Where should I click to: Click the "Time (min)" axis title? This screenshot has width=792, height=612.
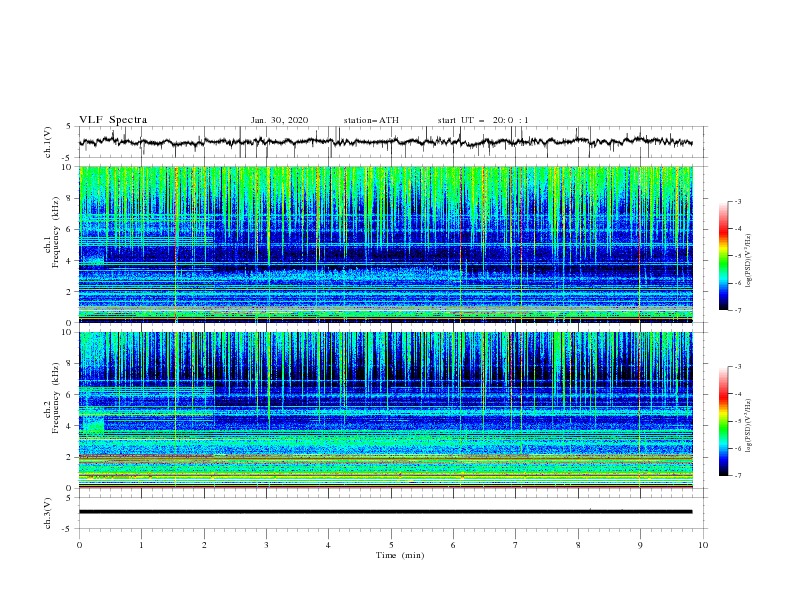point(400,555)
